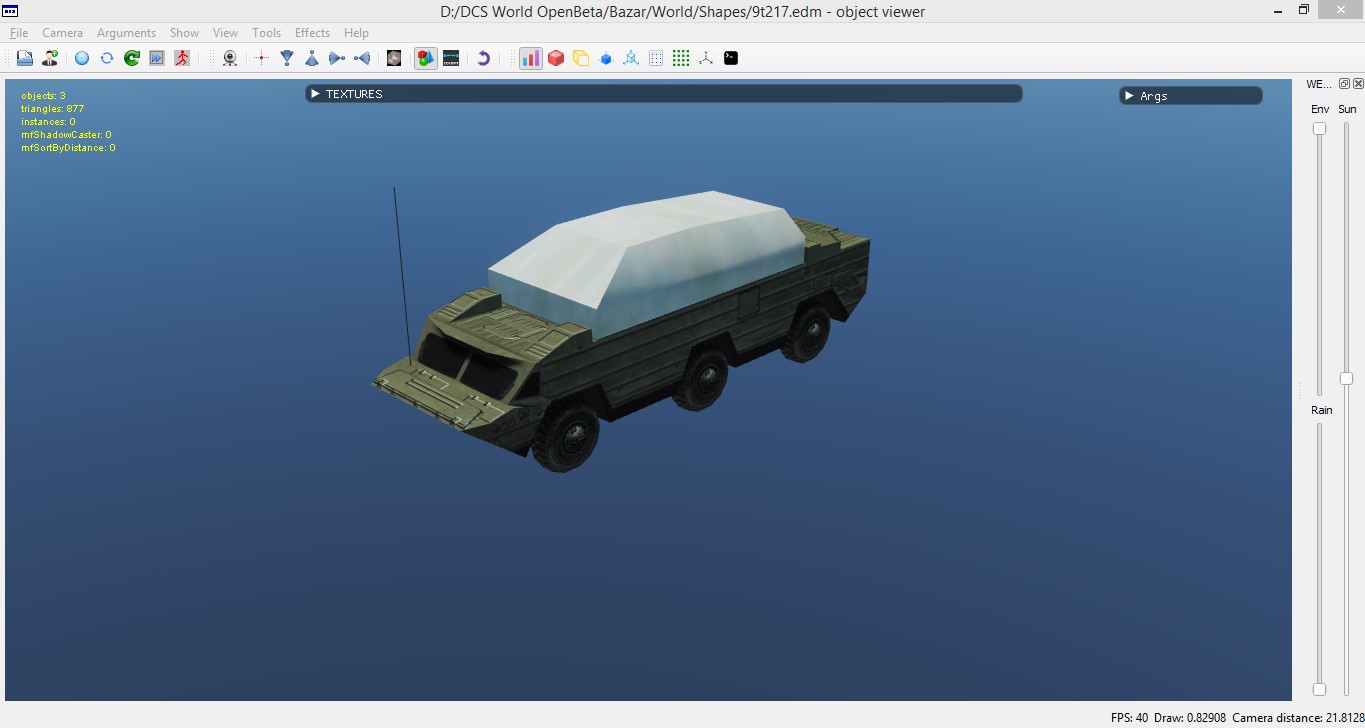Click the Sun slider handle

[x=1346, y=378]
